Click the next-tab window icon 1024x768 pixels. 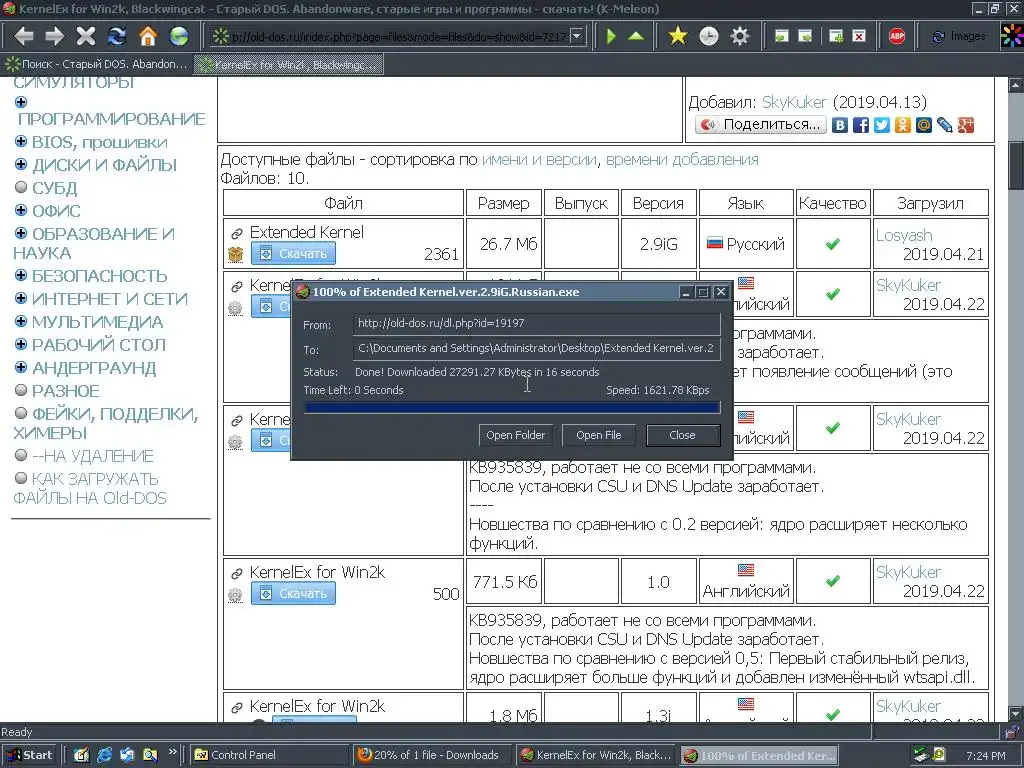point(805,36)
